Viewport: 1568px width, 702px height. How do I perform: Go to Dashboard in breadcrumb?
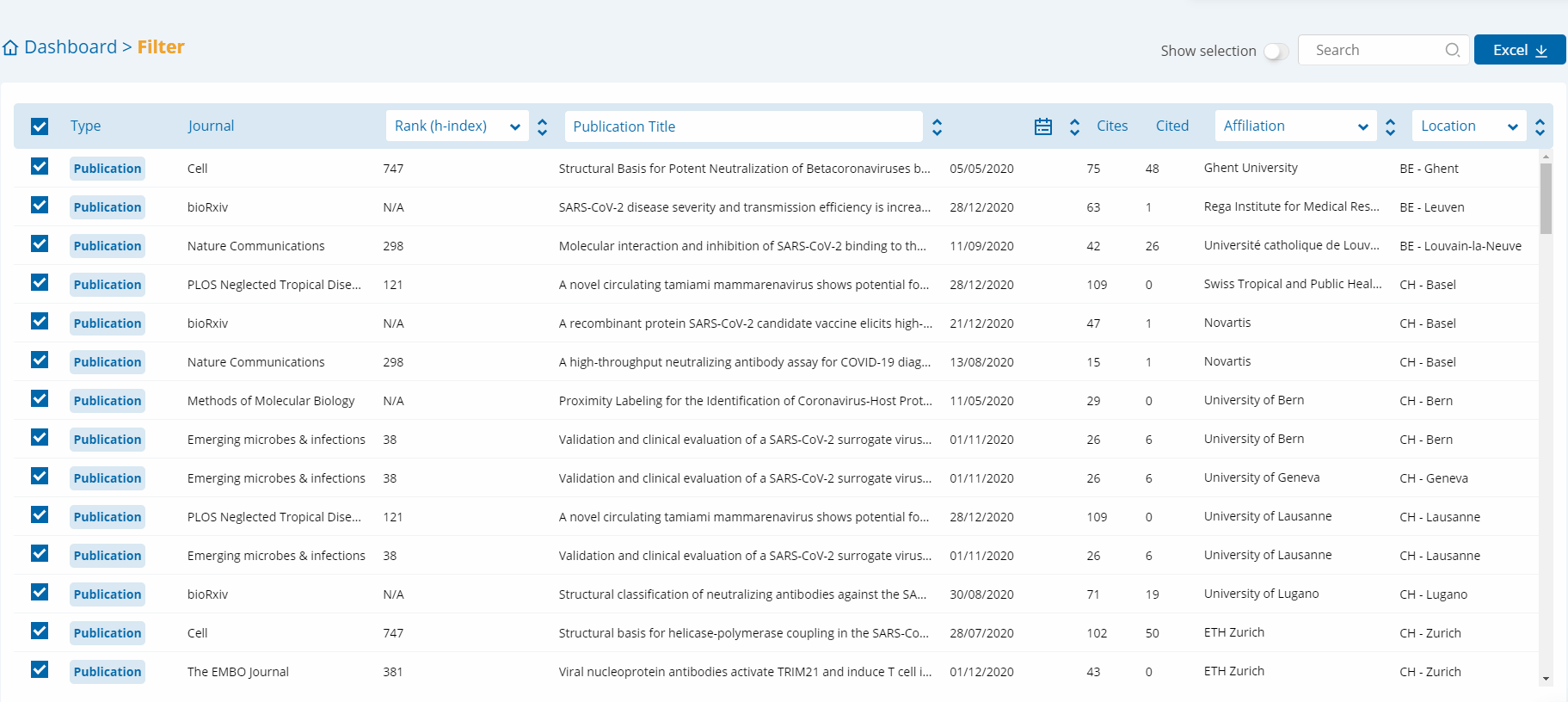[x=70, y=47]
